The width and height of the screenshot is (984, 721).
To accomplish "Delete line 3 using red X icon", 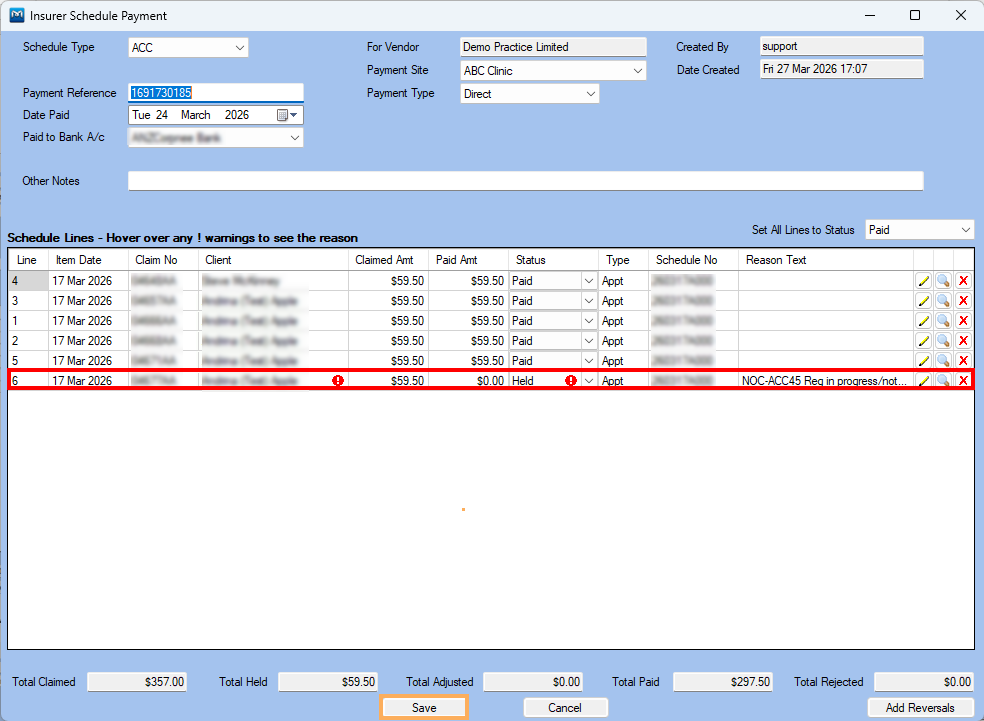I will click(963, 301).
